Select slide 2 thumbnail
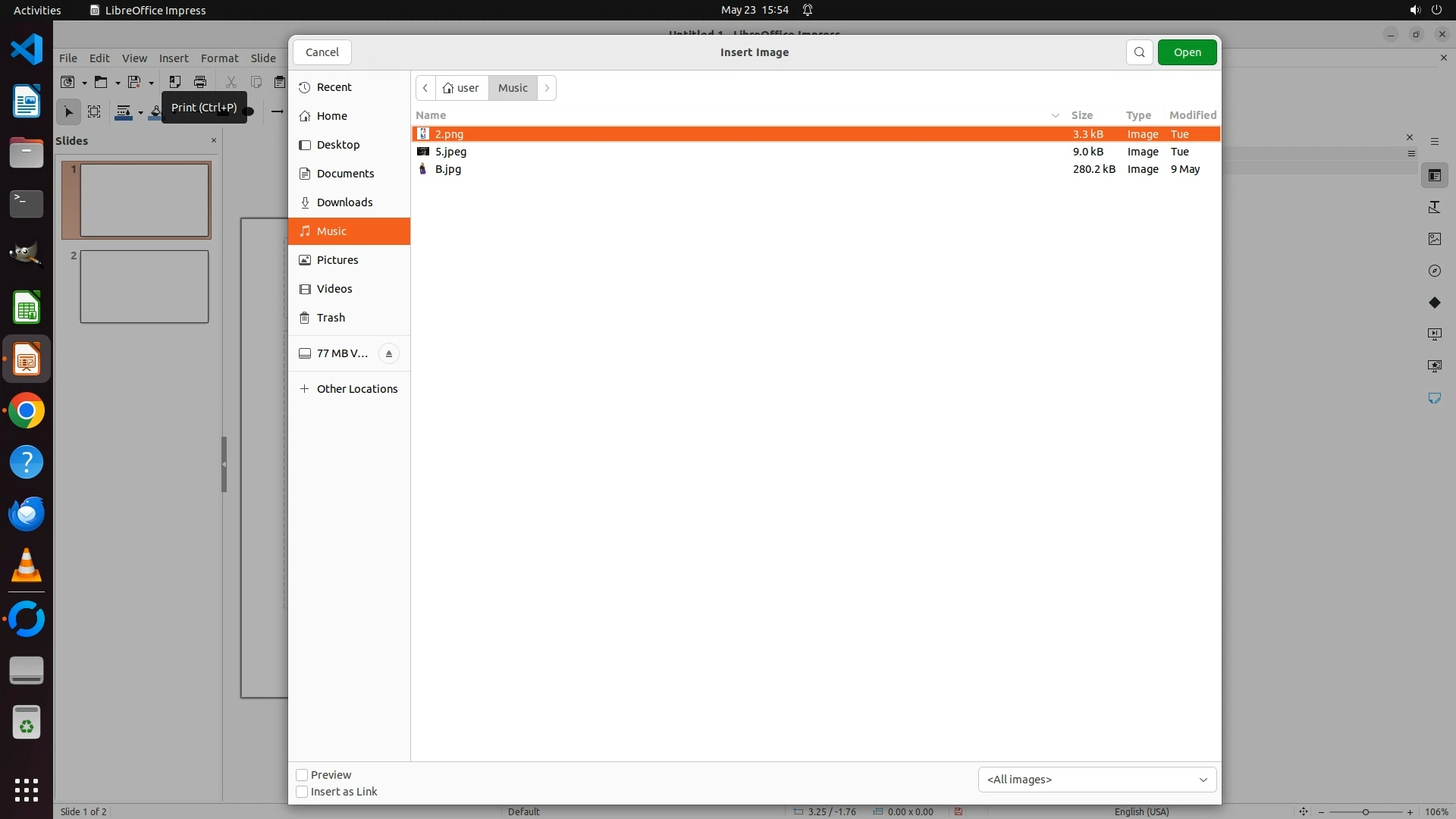1456x819 pixels. point(144,287)
